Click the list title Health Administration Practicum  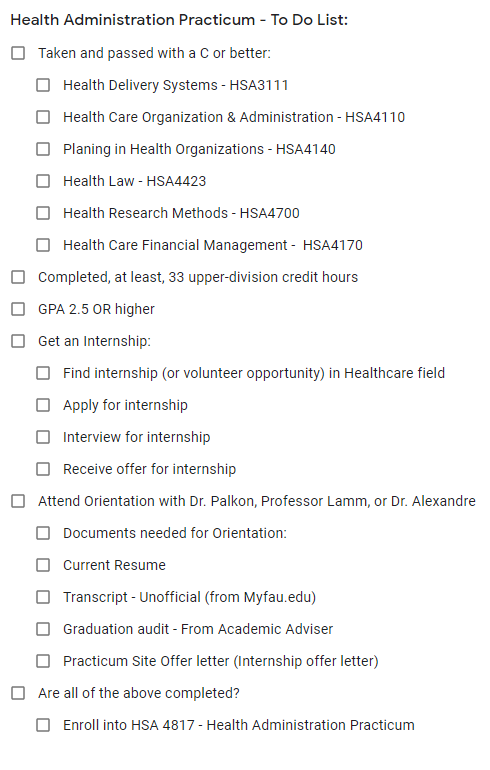[133, 20]
